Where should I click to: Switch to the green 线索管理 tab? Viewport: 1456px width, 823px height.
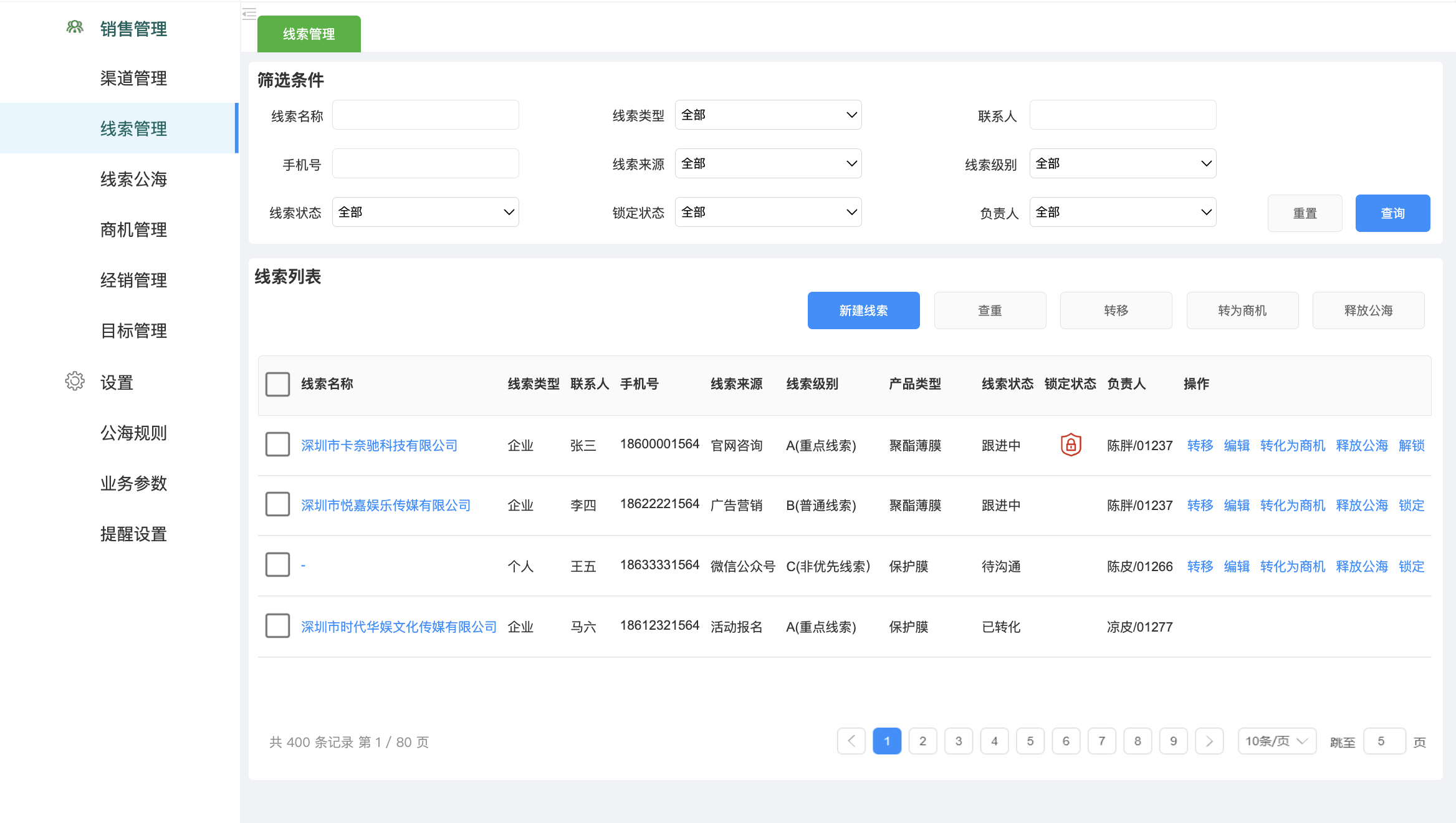[309, 34]
